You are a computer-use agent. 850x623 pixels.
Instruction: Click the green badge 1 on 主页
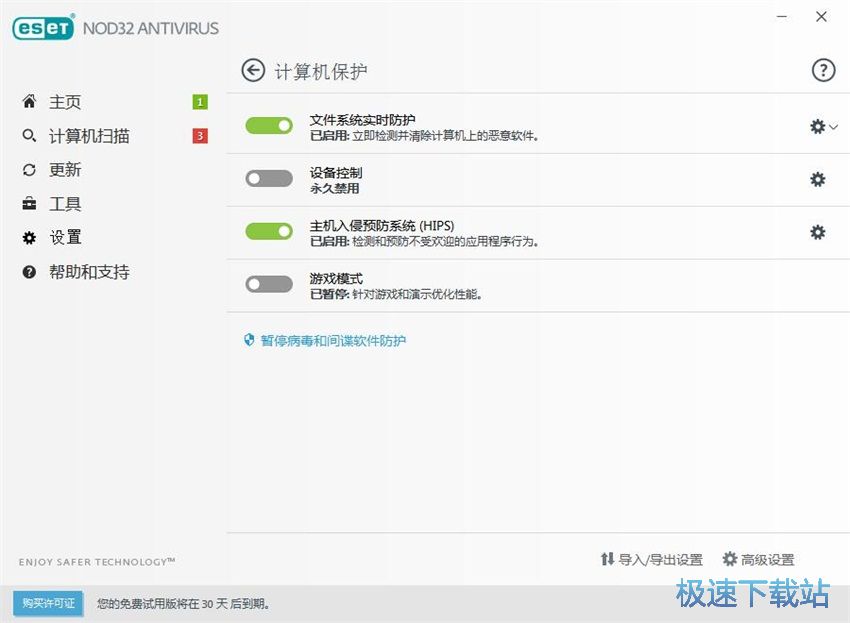click(x=200, y=102)
